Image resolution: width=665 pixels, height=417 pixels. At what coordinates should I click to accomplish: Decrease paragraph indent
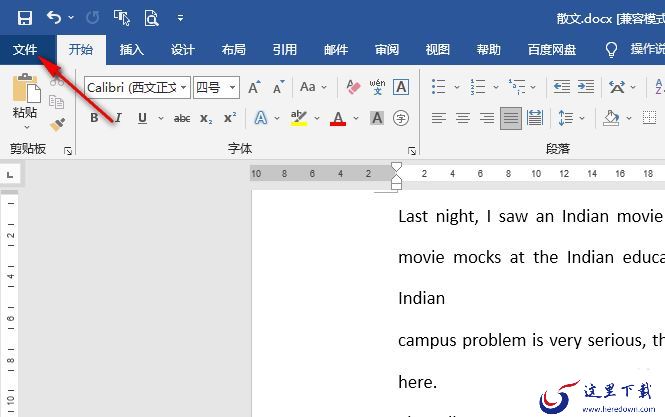click(562, 87)
